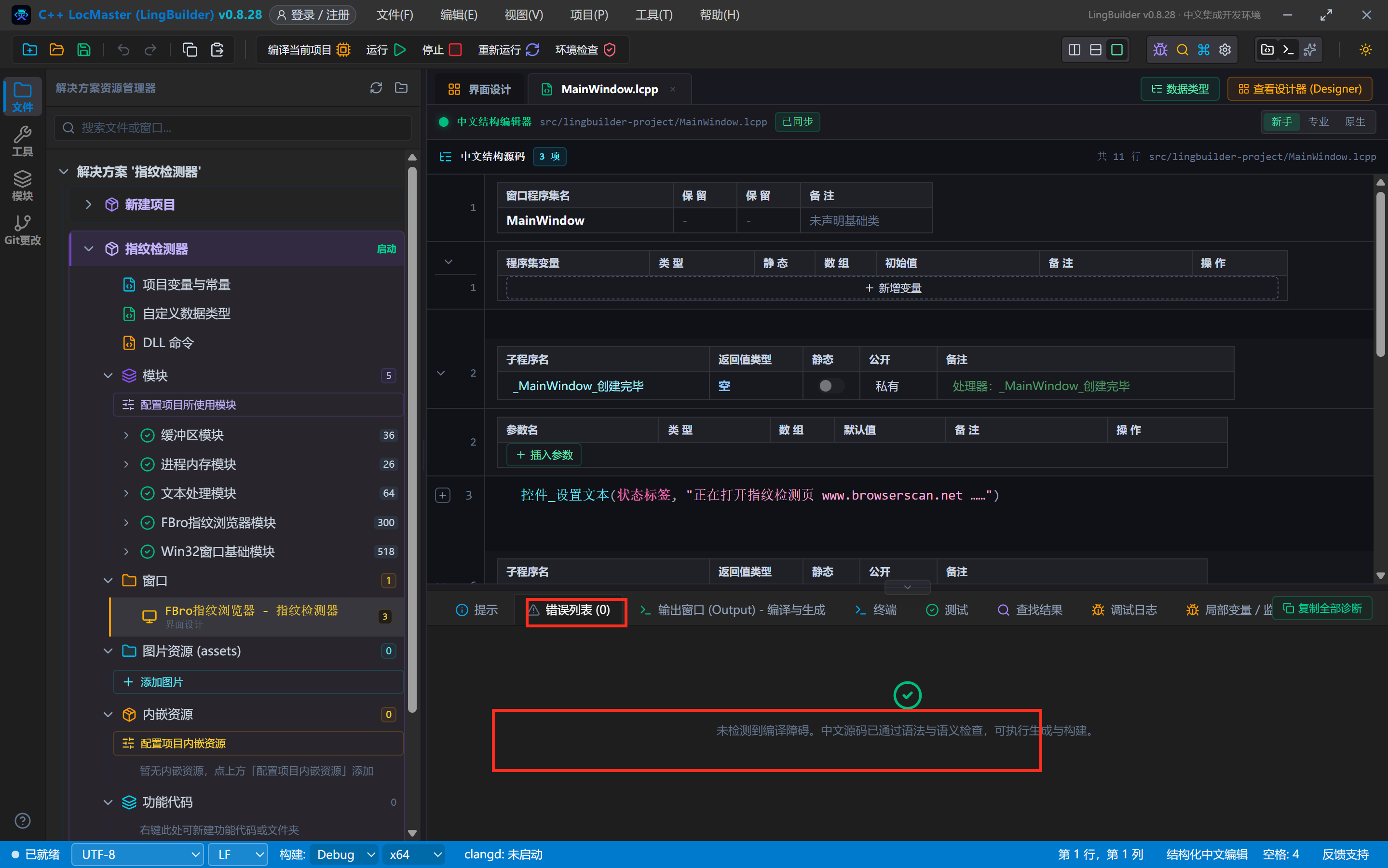Expand the 新建项目 tree node
Screen dimensions: 1388x868
[88, 204]
